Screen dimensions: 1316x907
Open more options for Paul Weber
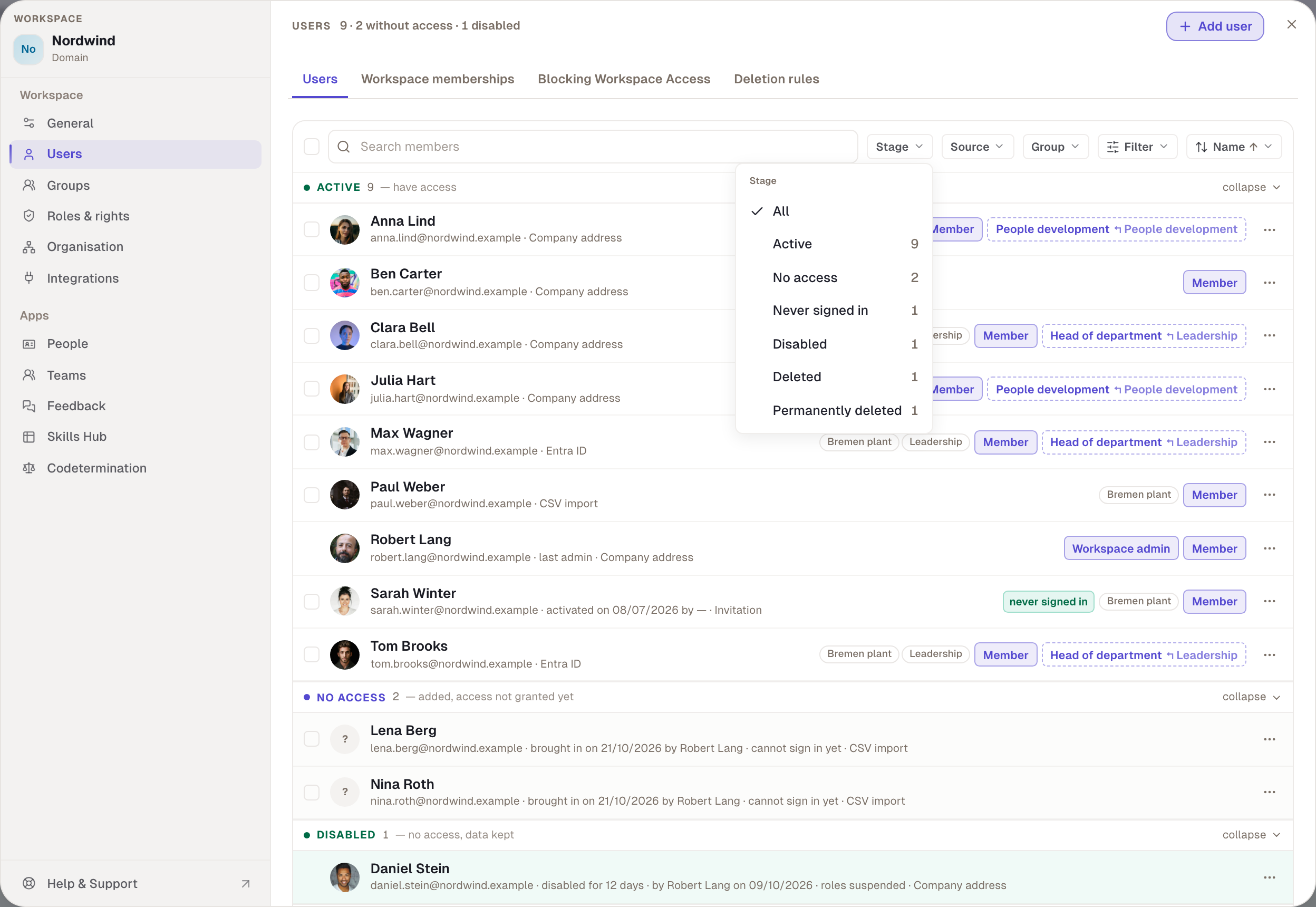[x=1270, y=495]
